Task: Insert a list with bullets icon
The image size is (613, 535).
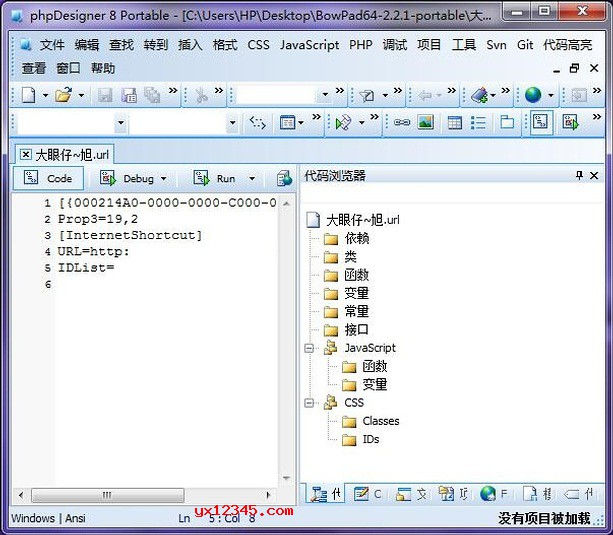Action: point(478,123)
